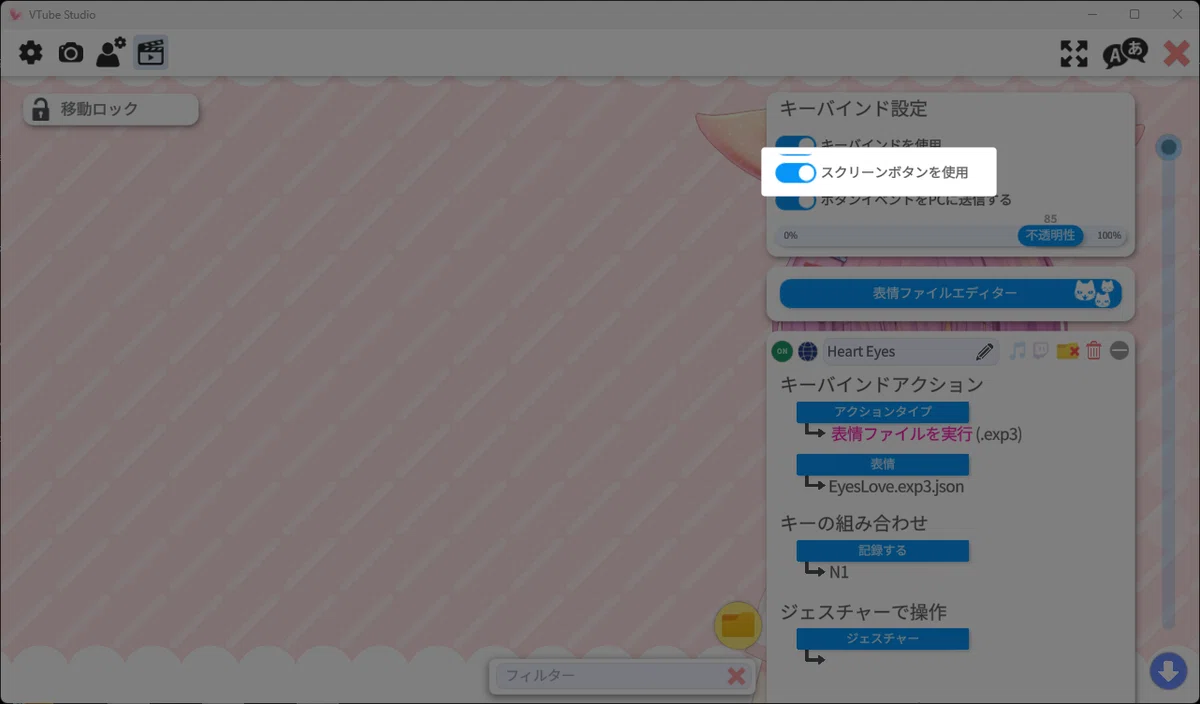Image resolution: width=1200 pixels, height=704 pixels.
Task: Open the model settings person icon
Action: coord(110,52)
